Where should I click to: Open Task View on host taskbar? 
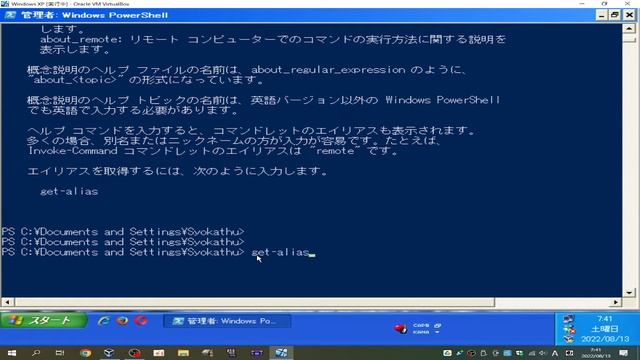pos(60,353)
